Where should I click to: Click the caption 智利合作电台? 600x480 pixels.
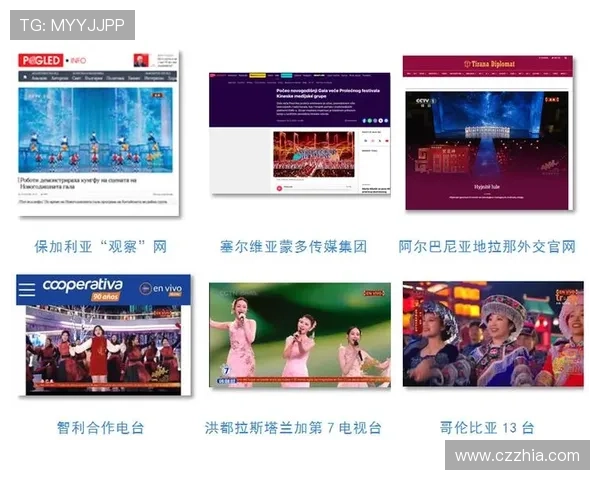(101, 428)
